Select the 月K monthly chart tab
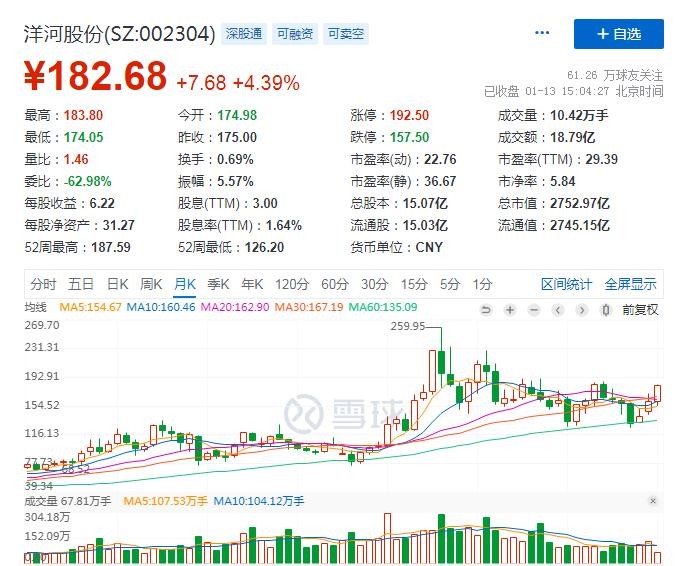Screen dimensions: 675x566 tap(185, 284)
